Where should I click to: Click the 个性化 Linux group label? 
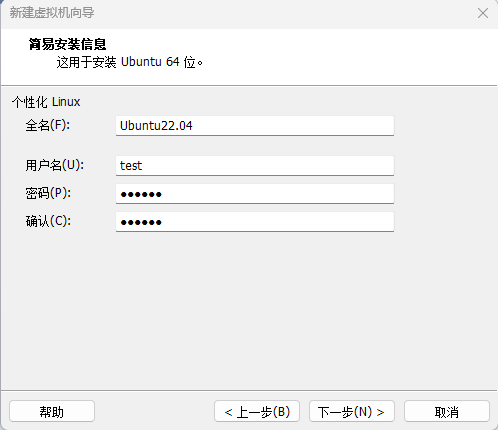46,102
